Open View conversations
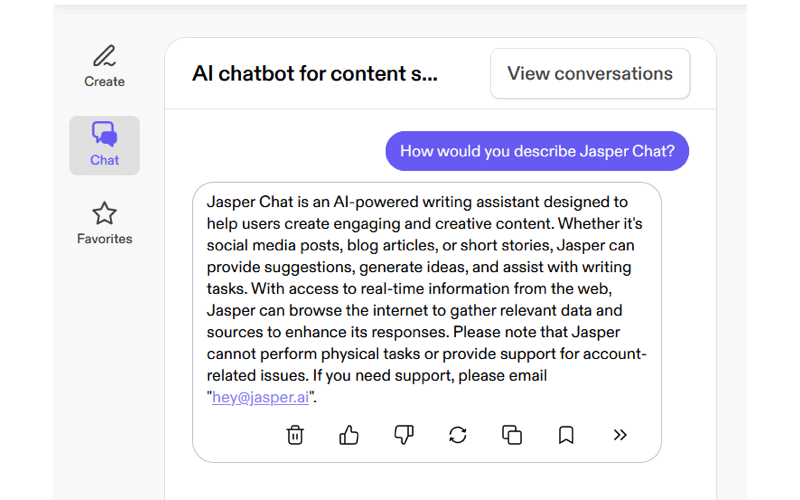Viewport: 800px width, 500px height. pyautogui.click(x=590, y=73)
